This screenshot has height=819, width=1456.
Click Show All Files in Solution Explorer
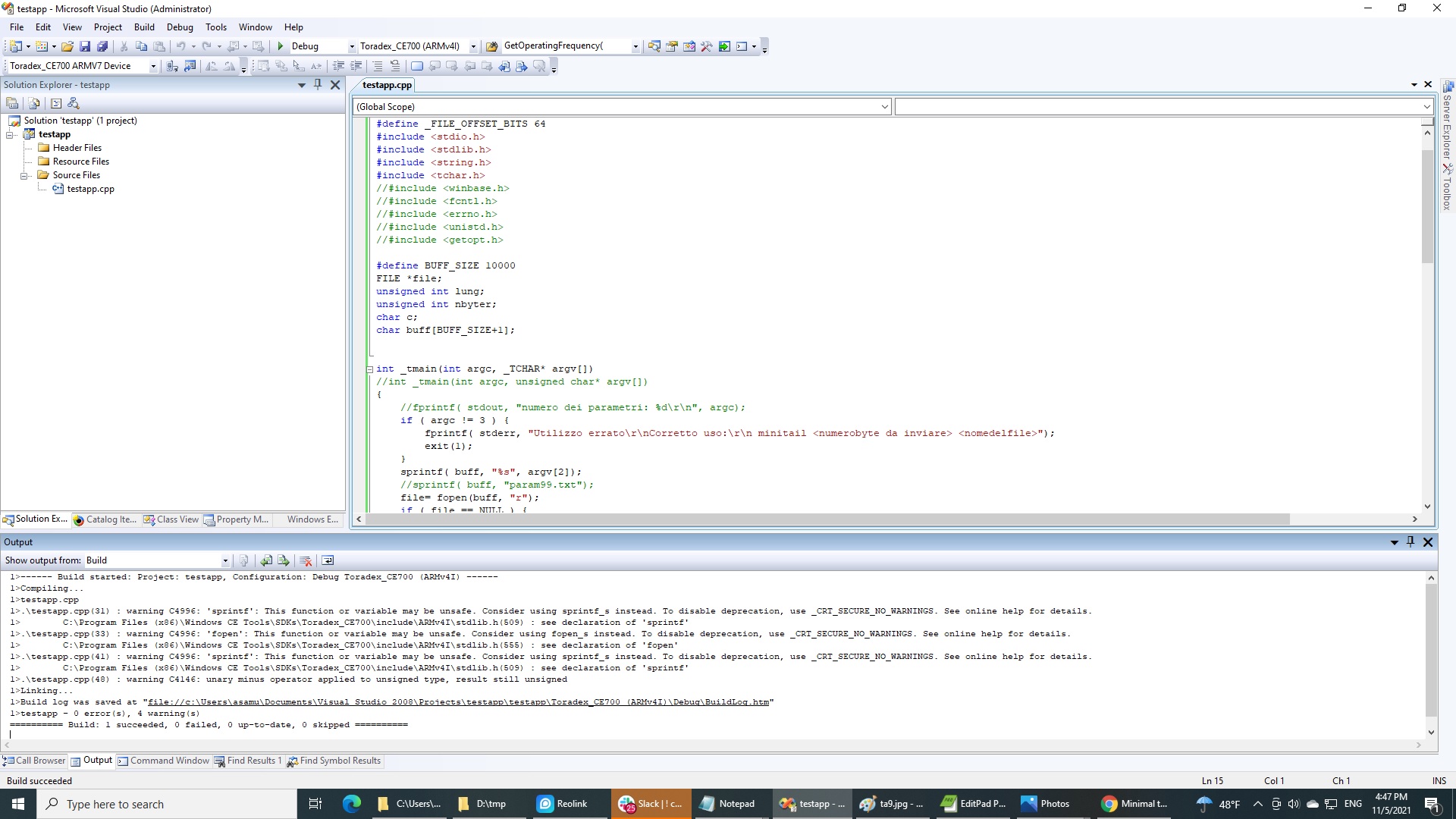(x=34, y=103)
